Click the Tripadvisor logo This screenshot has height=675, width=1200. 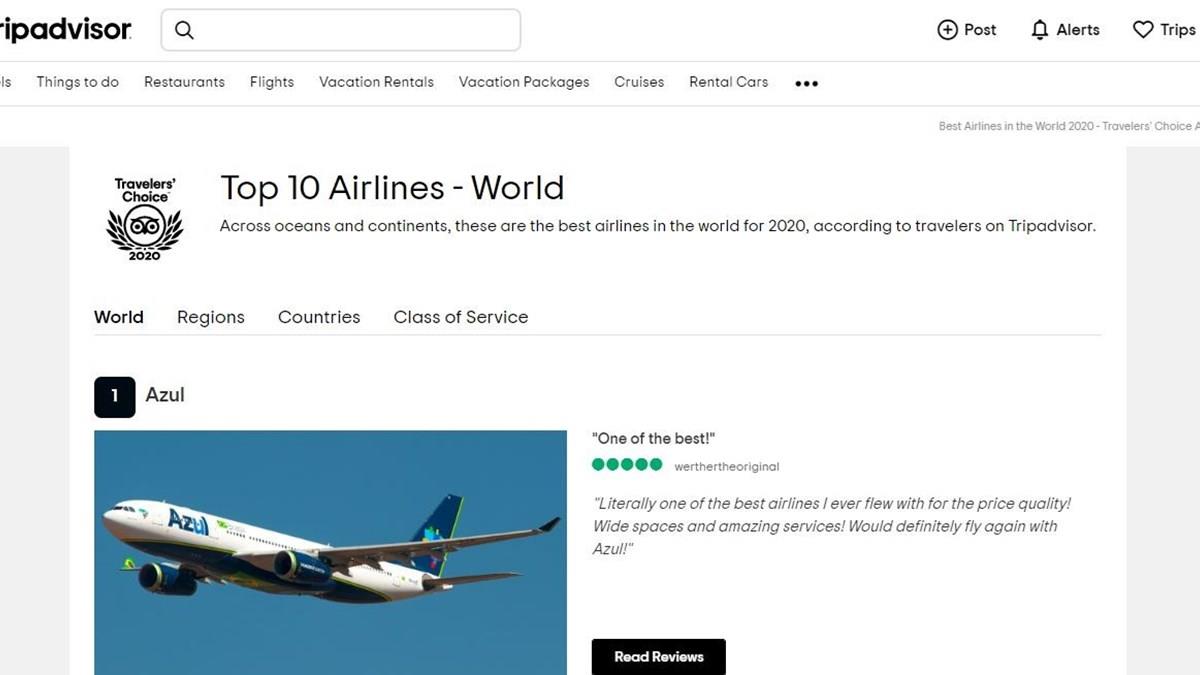coord(65,30)
